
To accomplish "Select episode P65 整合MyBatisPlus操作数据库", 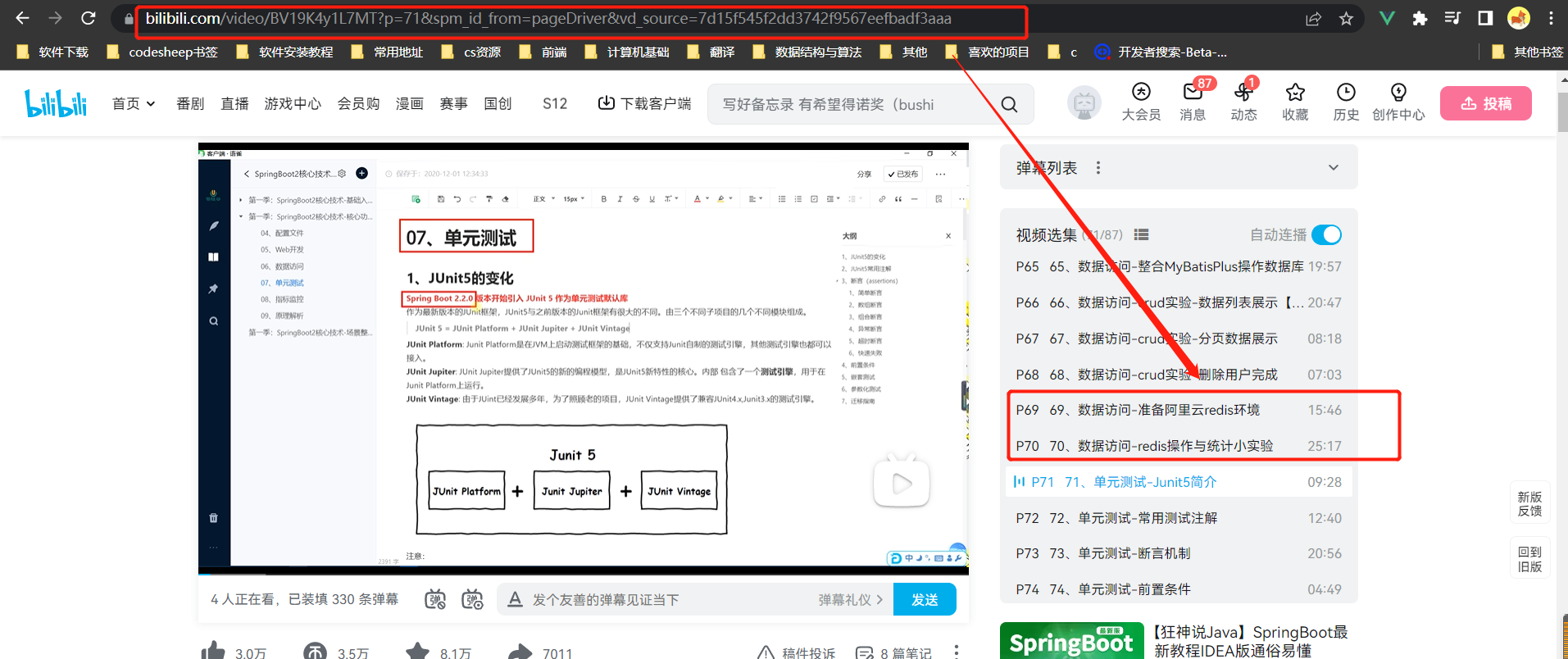I will [1179, 266].
